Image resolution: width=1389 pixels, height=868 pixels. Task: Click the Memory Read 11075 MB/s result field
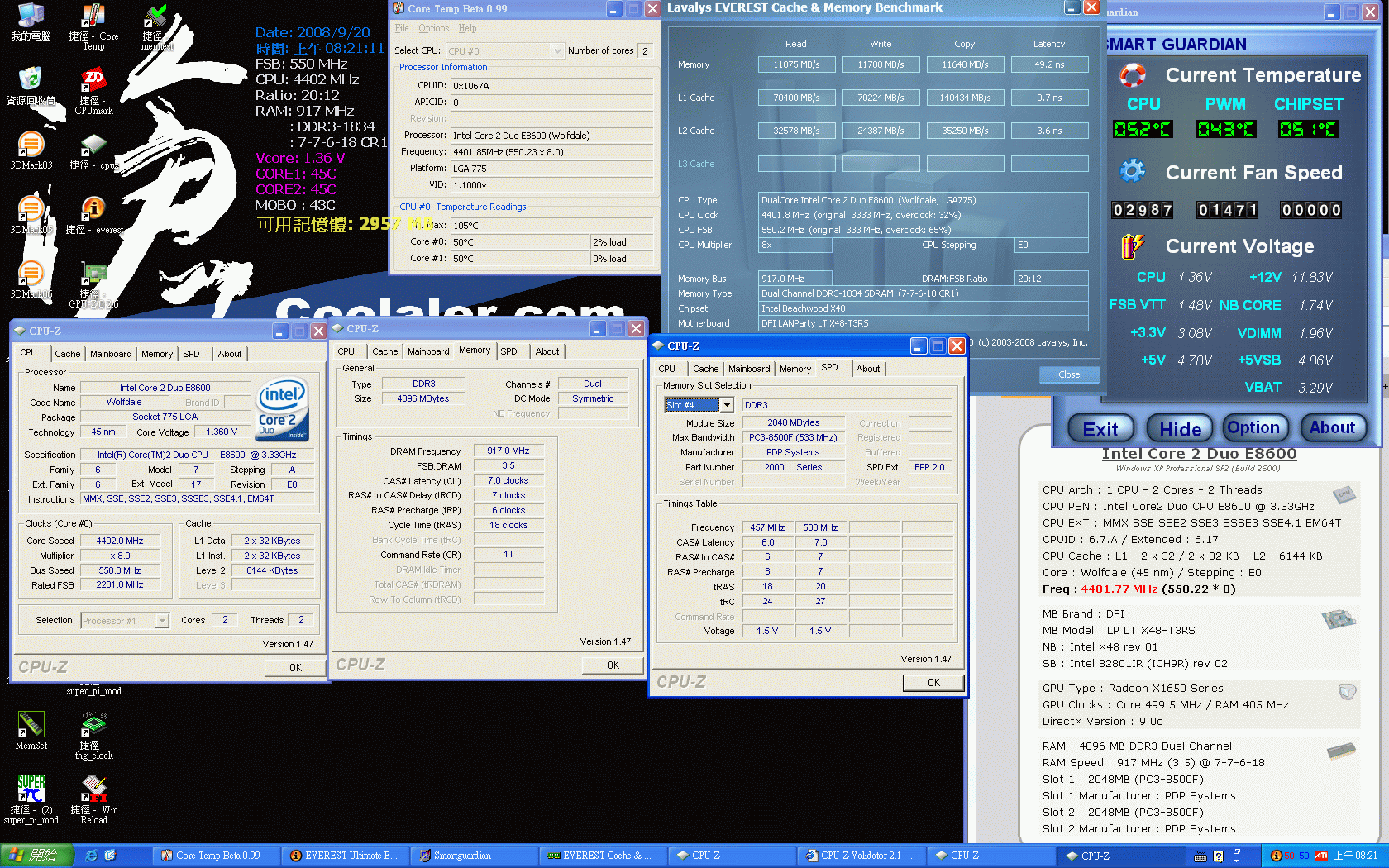(x=797, y=64)
